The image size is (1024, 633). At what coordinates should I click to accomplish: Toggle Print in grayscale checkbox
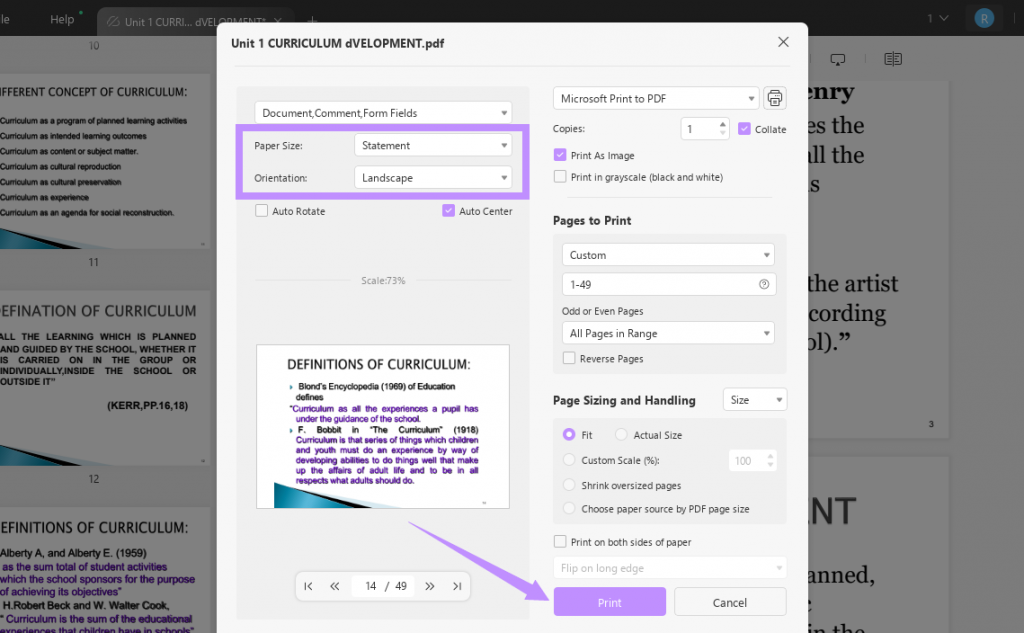click(560, 177)
